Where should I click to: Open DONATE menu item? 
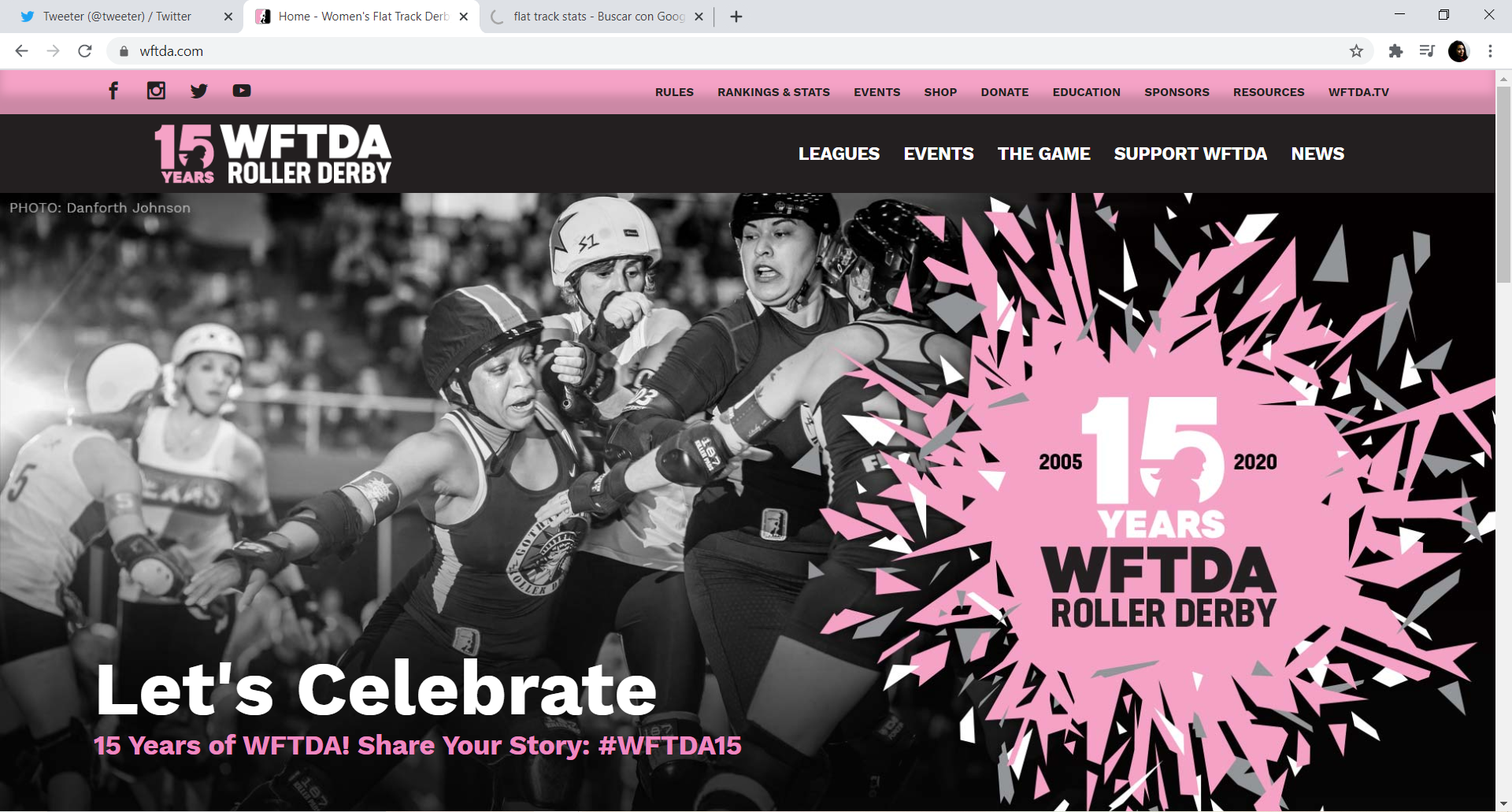point(1004,92)
